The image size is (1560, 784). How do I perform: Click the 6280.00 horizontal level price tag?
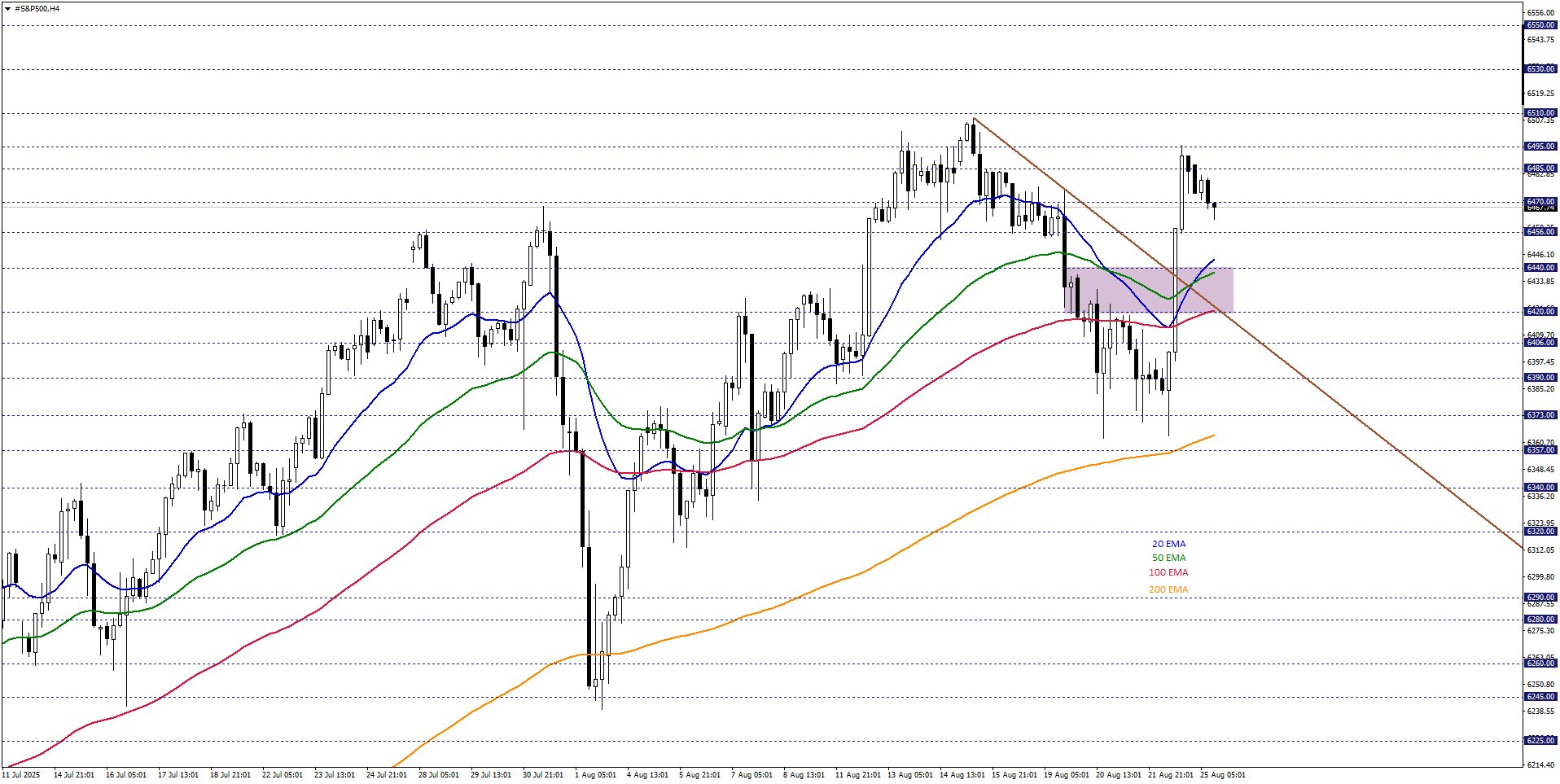(x=1540, y=620)
